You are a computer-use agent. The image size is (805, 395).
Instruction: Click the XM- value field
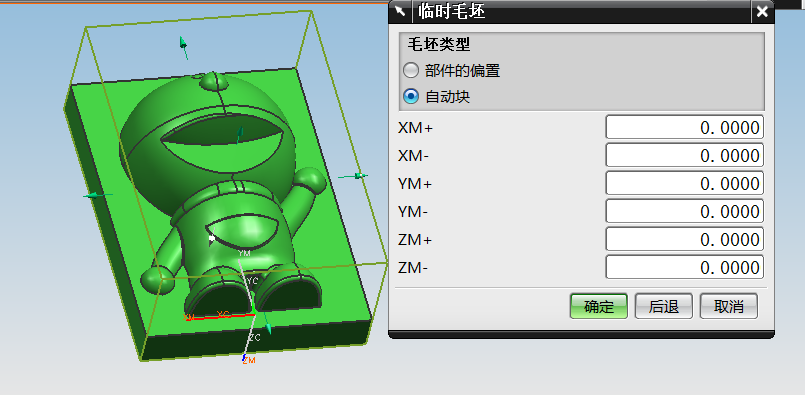(684, 155)
